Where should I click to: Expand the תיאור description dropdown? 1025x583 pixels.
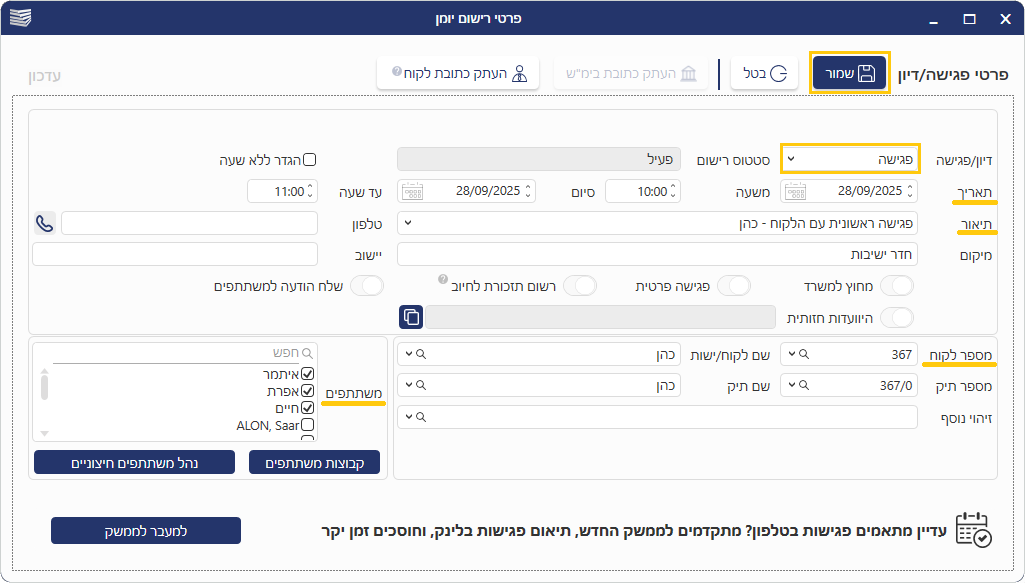pyautogui.click(x=408, y=223)
